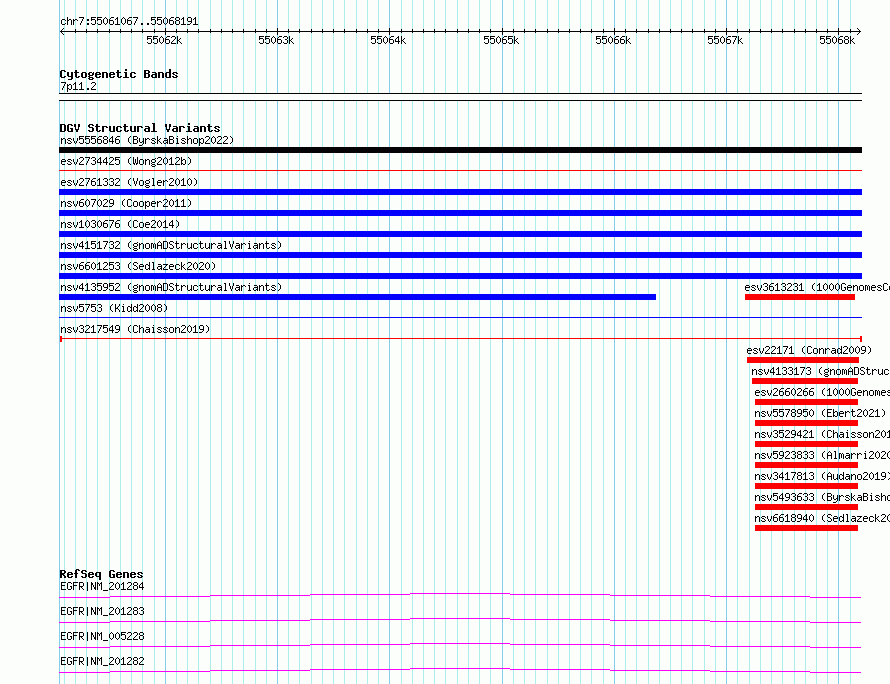The image size is (890, 684).
Task: Select the DGV Structural Variants track heading
Action: (x=140, y=128)
